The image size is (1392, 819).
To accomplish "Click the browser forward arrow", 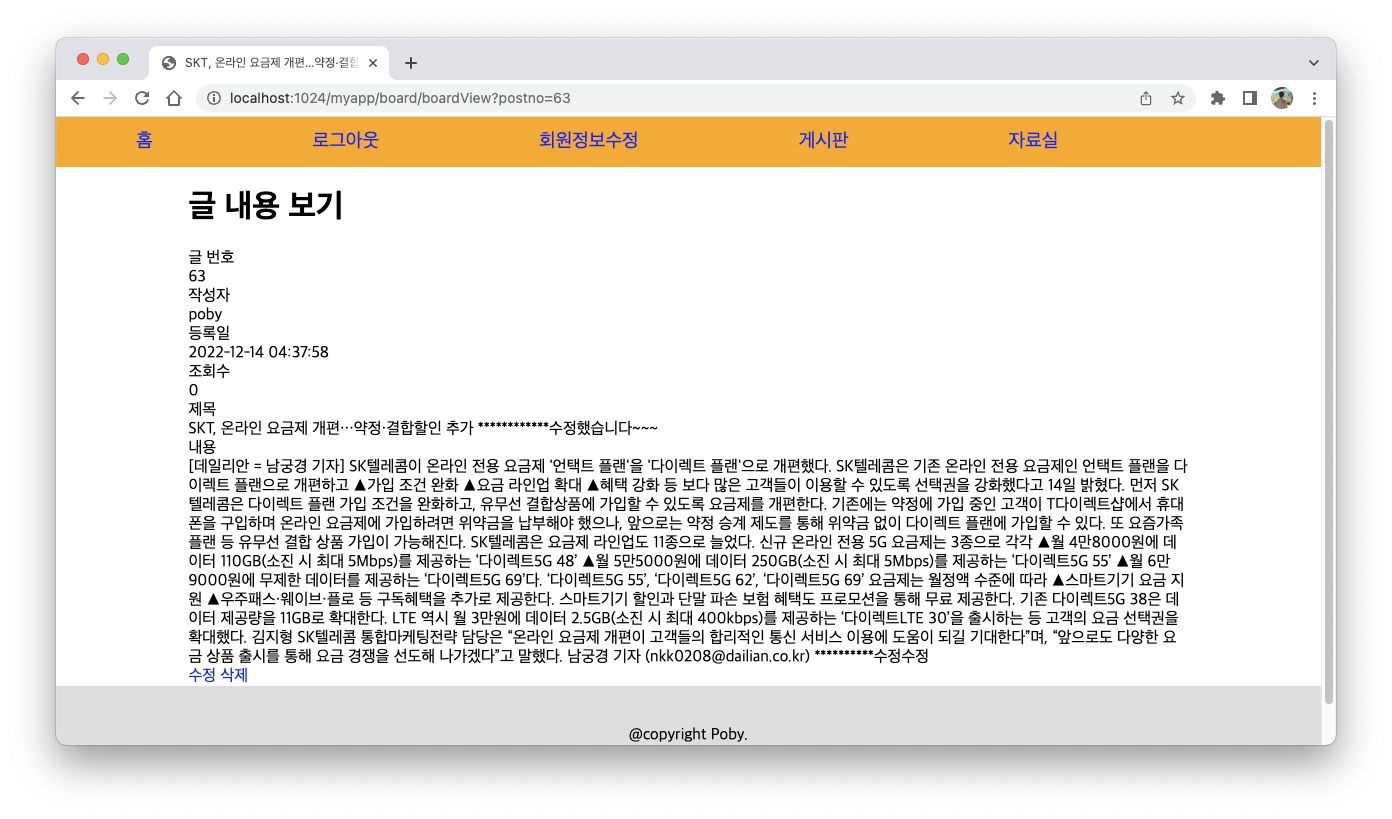I will pyautogui.click(x=110, y=98).
